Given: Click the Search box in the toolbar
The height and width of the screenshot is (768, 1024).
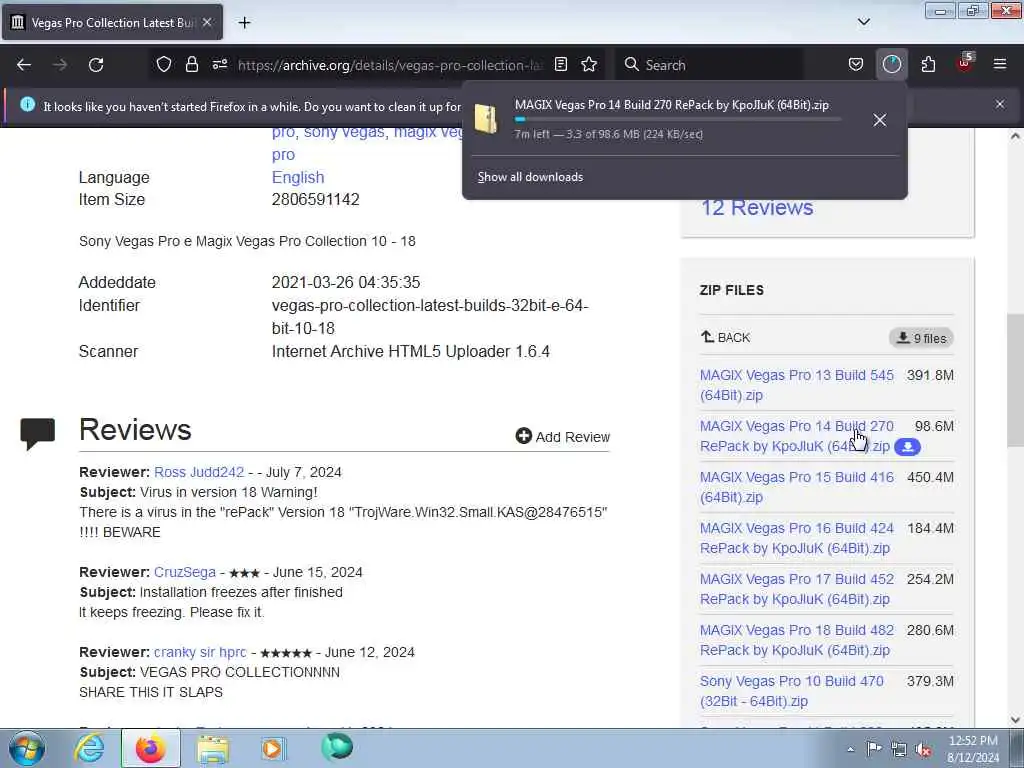Looking at the screenshot, I should (x=709, y=65).
